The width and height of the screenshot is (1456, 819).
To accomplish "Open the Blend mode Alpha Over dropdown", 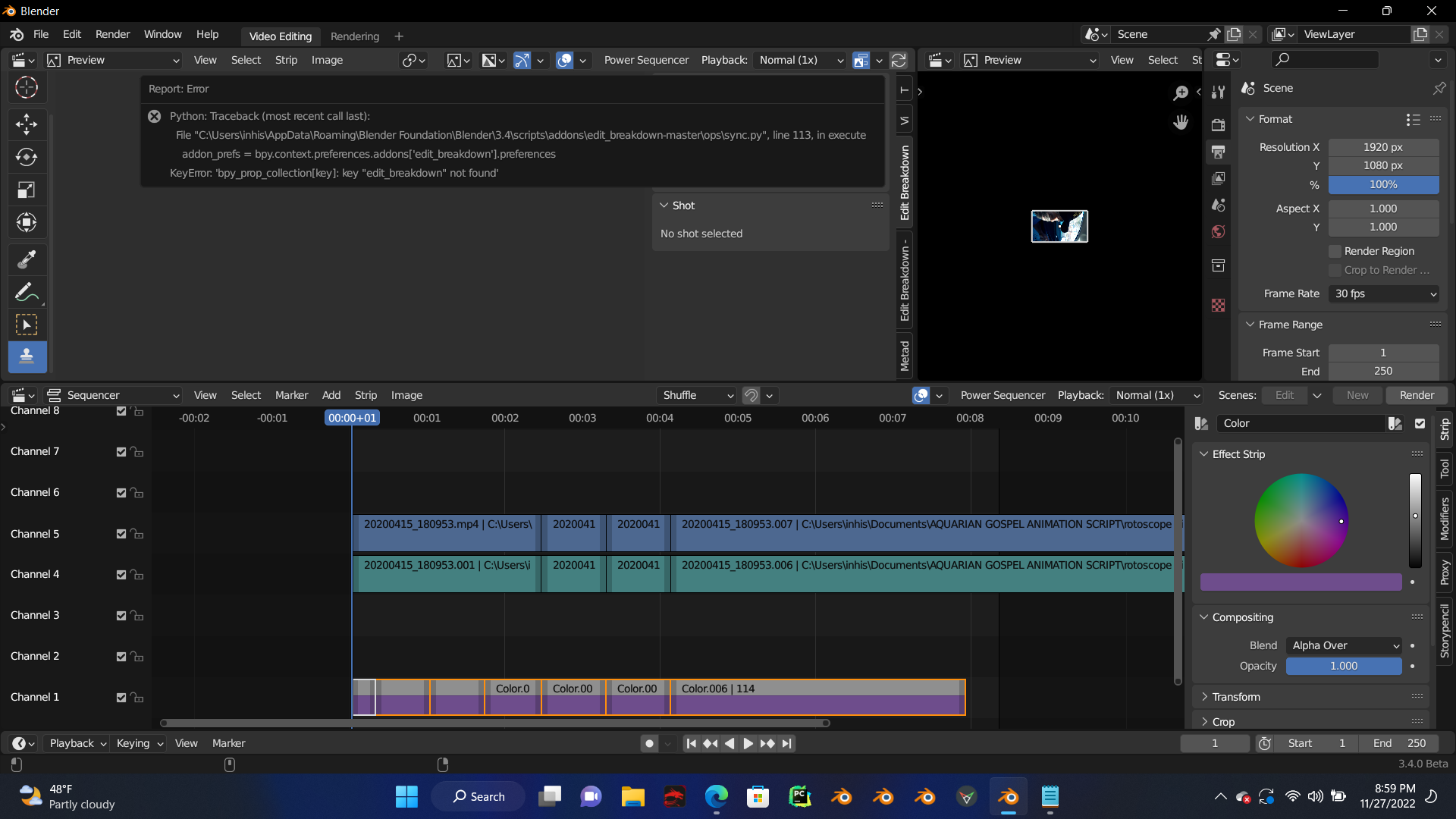I will pyautogui.click(x=1343, y=645).
